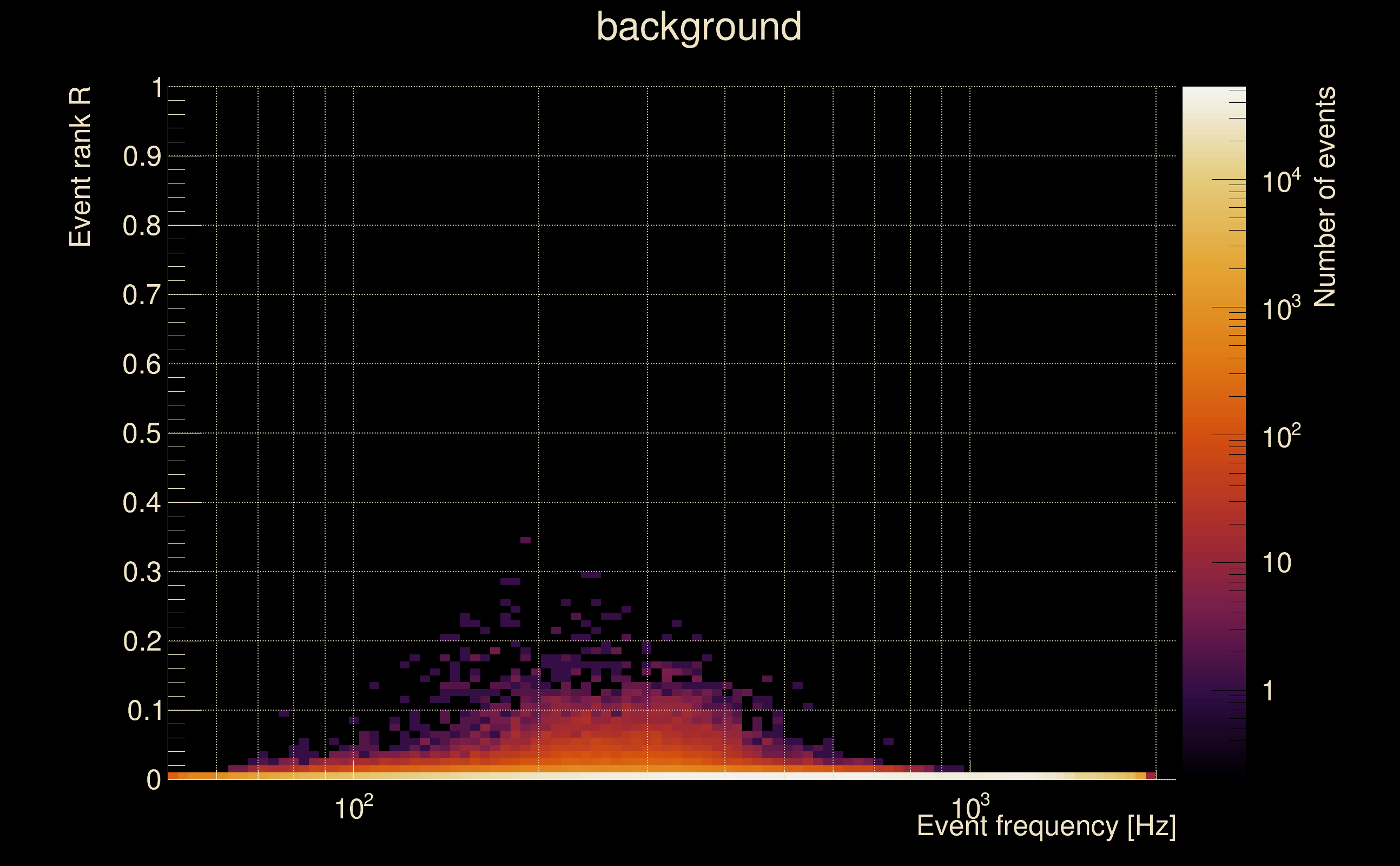1400x866 pixels.
Task: Click the 0.9 tick label on the y-axis
Action: pyautogui.click(x=142, y=156)
